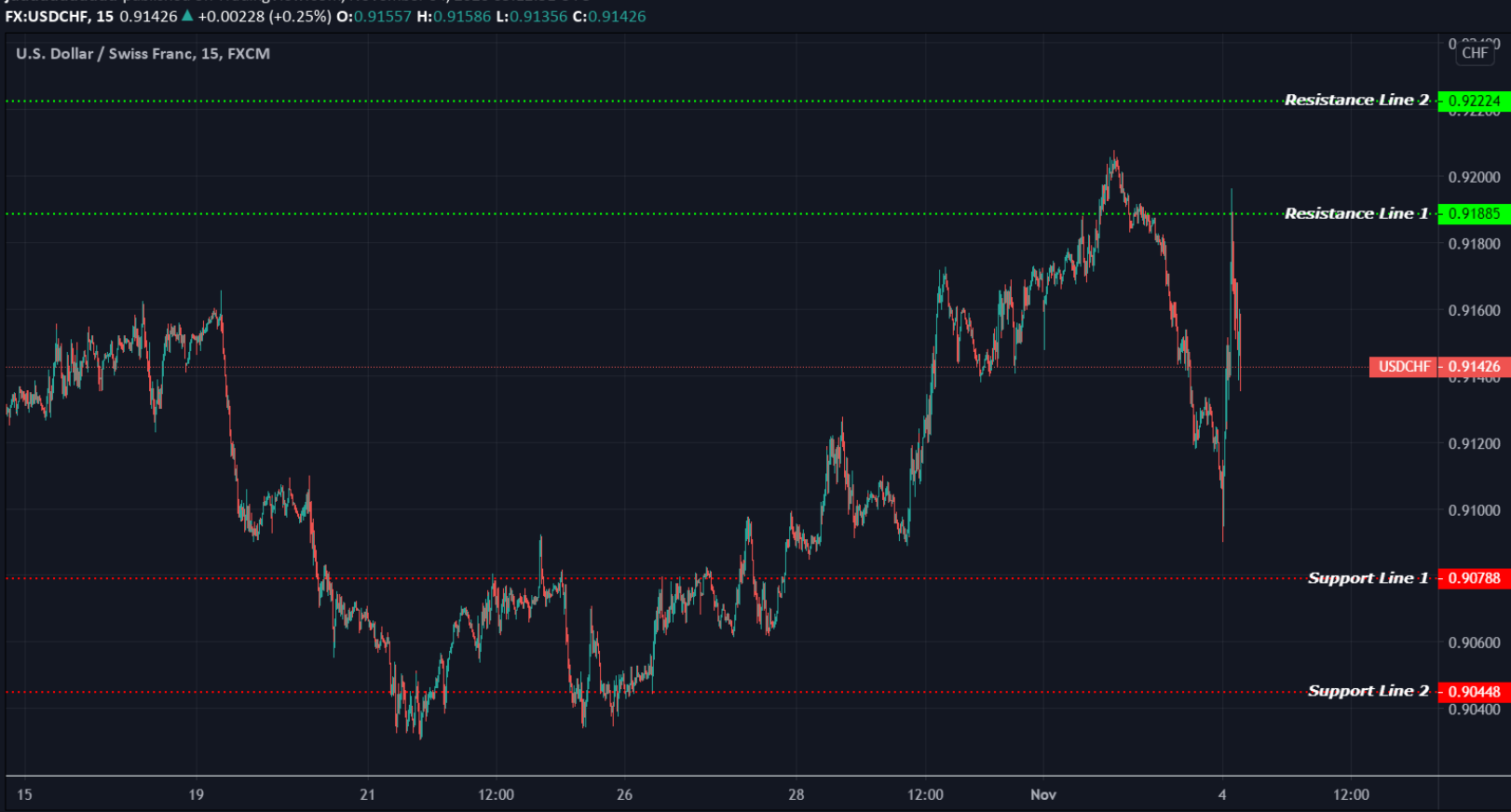This screenshot has height=812, width=1511.
Task: Click the 0.90448 red price tag
Action: pos(1475,692)
